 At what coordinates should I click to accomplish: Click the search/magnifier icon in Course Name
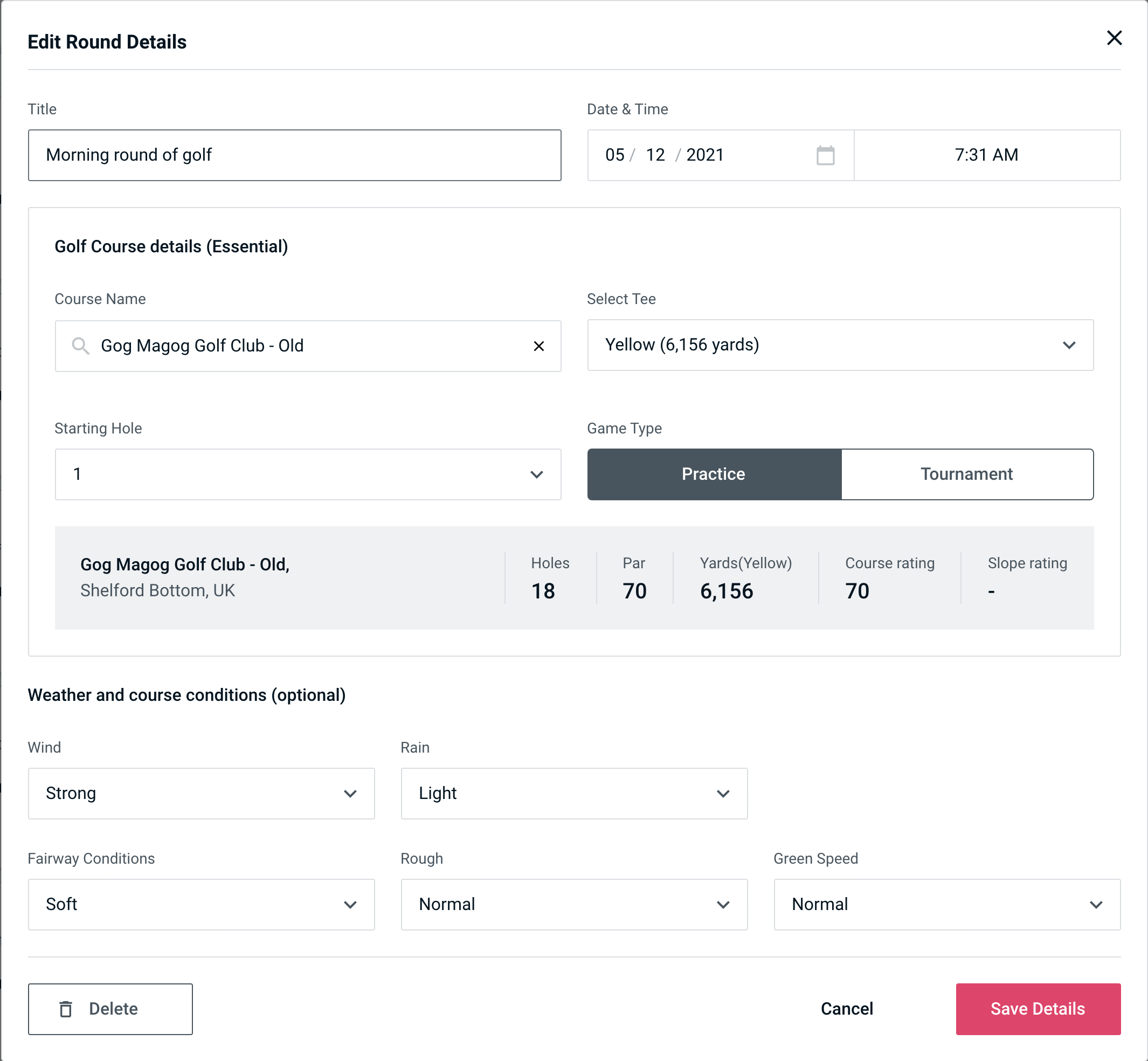pyautogui.click(x=81, y=346)
